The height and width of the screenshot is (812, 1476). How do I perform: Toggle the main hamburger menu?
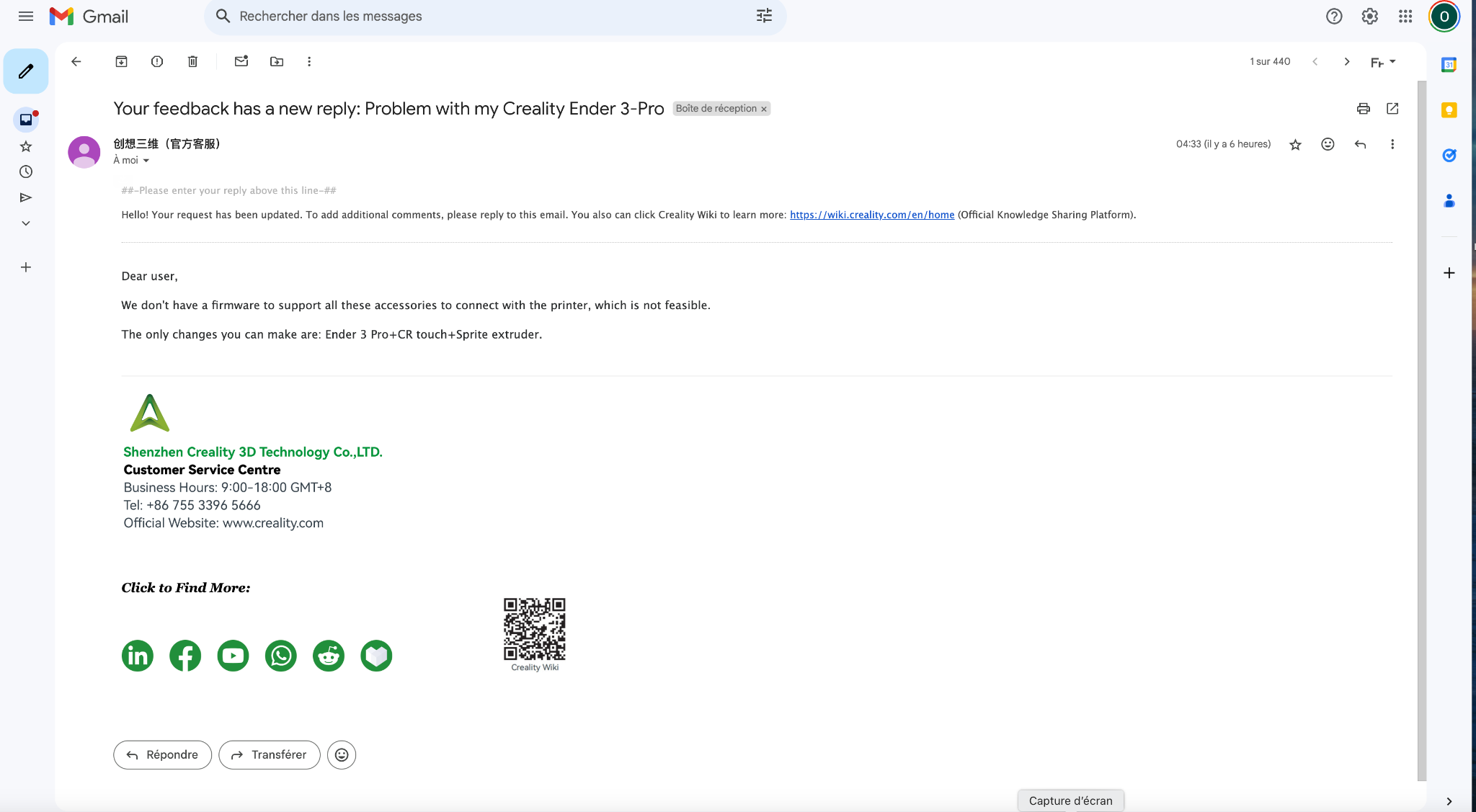coord(26,17)
